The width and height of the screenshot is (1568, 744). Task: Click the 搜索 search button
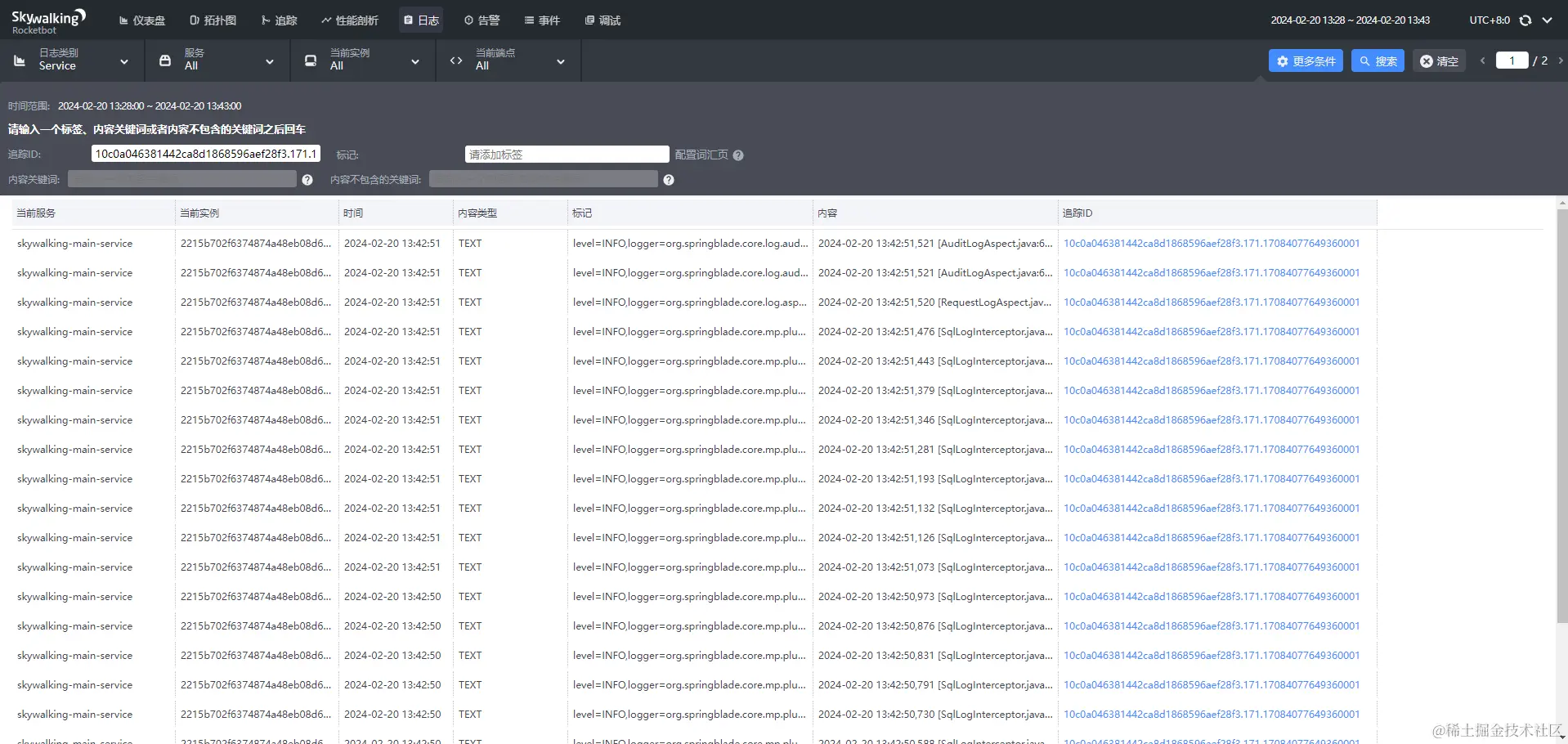1378,61
